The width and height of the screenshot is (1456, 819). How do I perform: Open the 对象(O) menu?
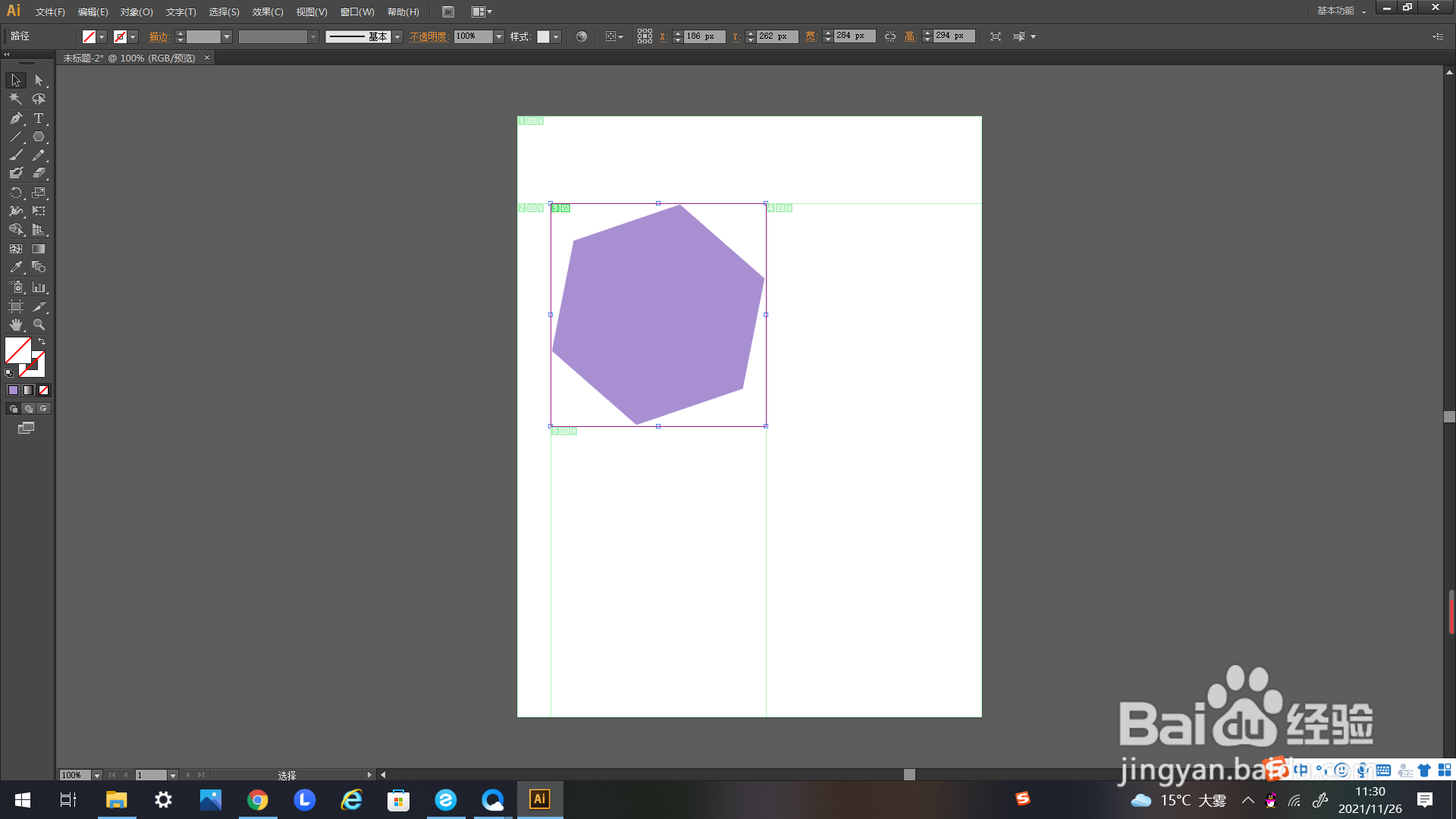point(136,12)
